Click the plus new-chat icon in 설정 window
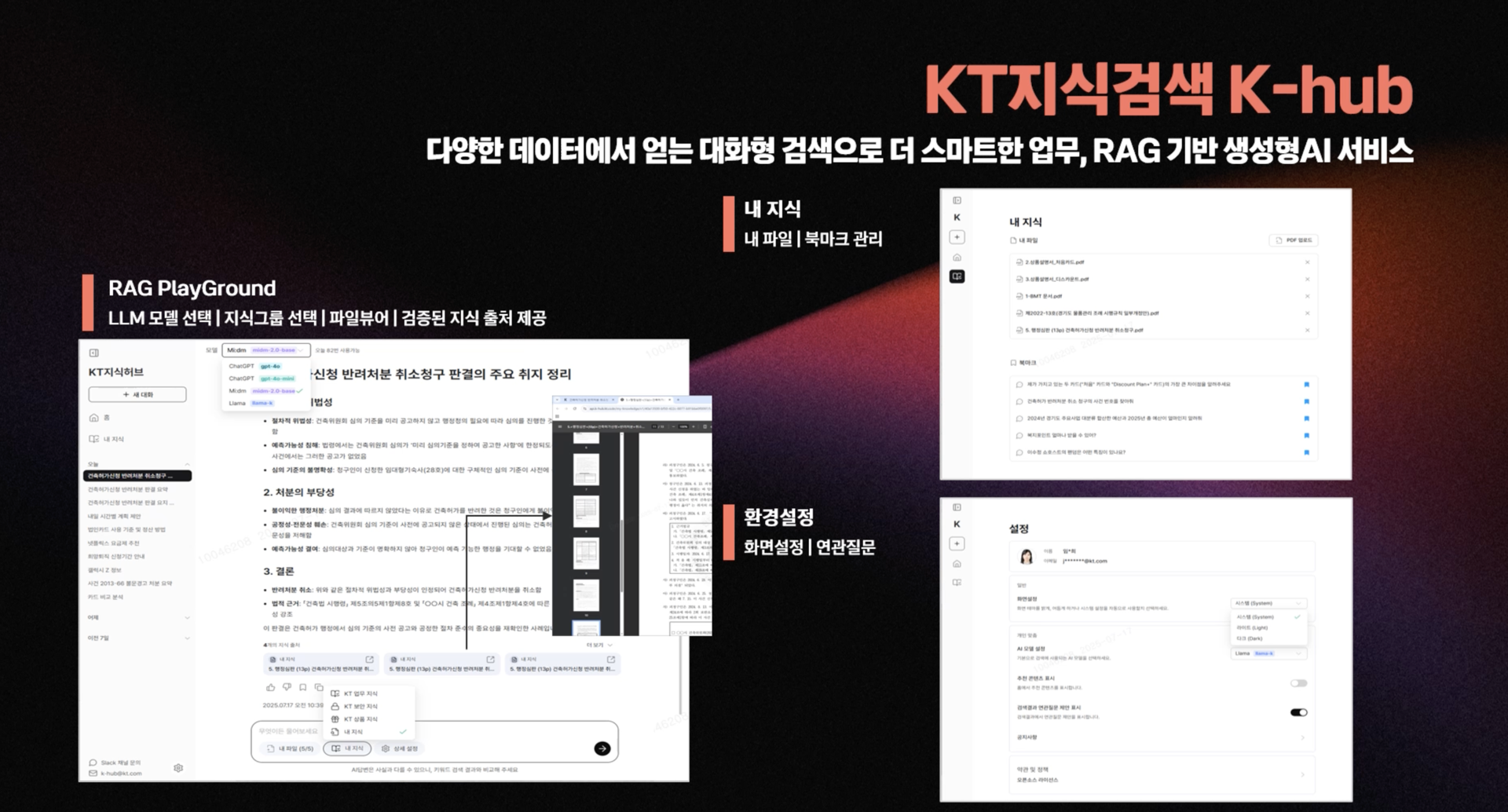Image resolution: width=1508 pixels, height=812 pixels. coord(957,543)
